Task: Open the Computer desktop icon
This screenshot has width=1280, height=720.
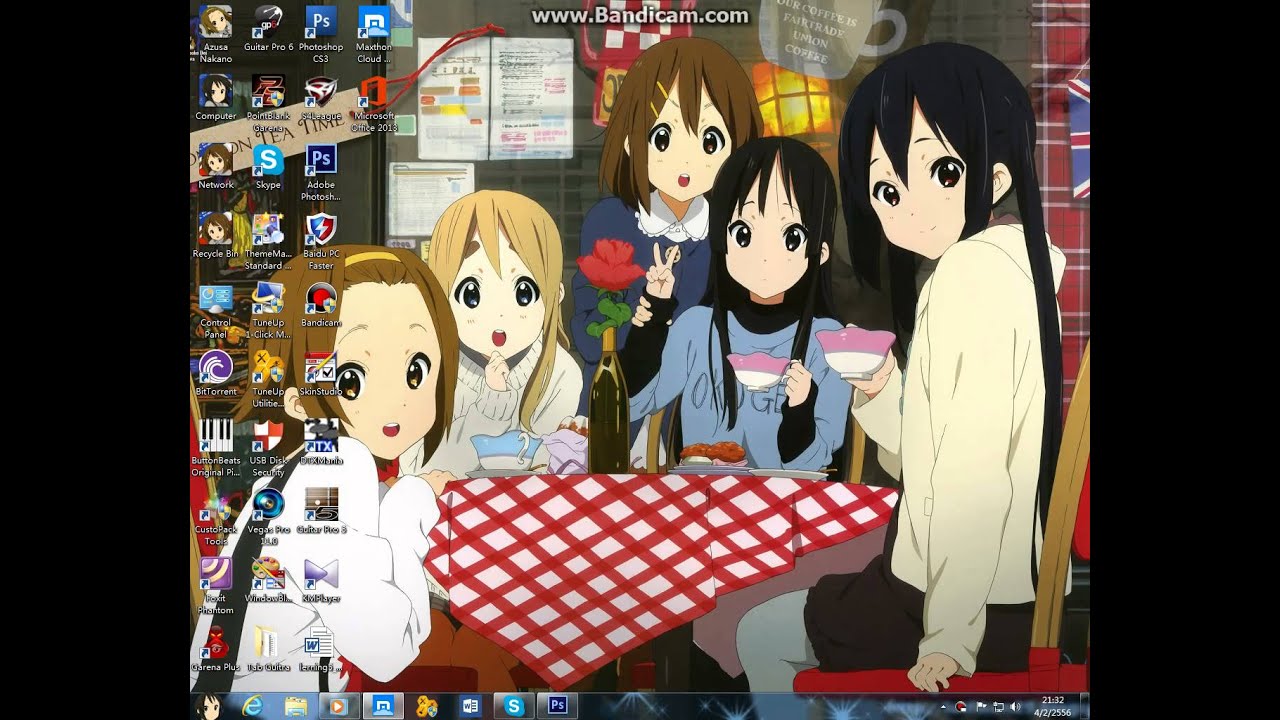Action: (216, 97)
